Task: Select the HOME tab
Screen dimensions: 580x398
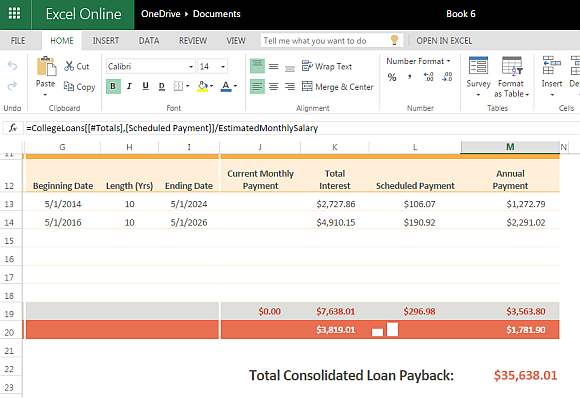Action: point(62,41)
